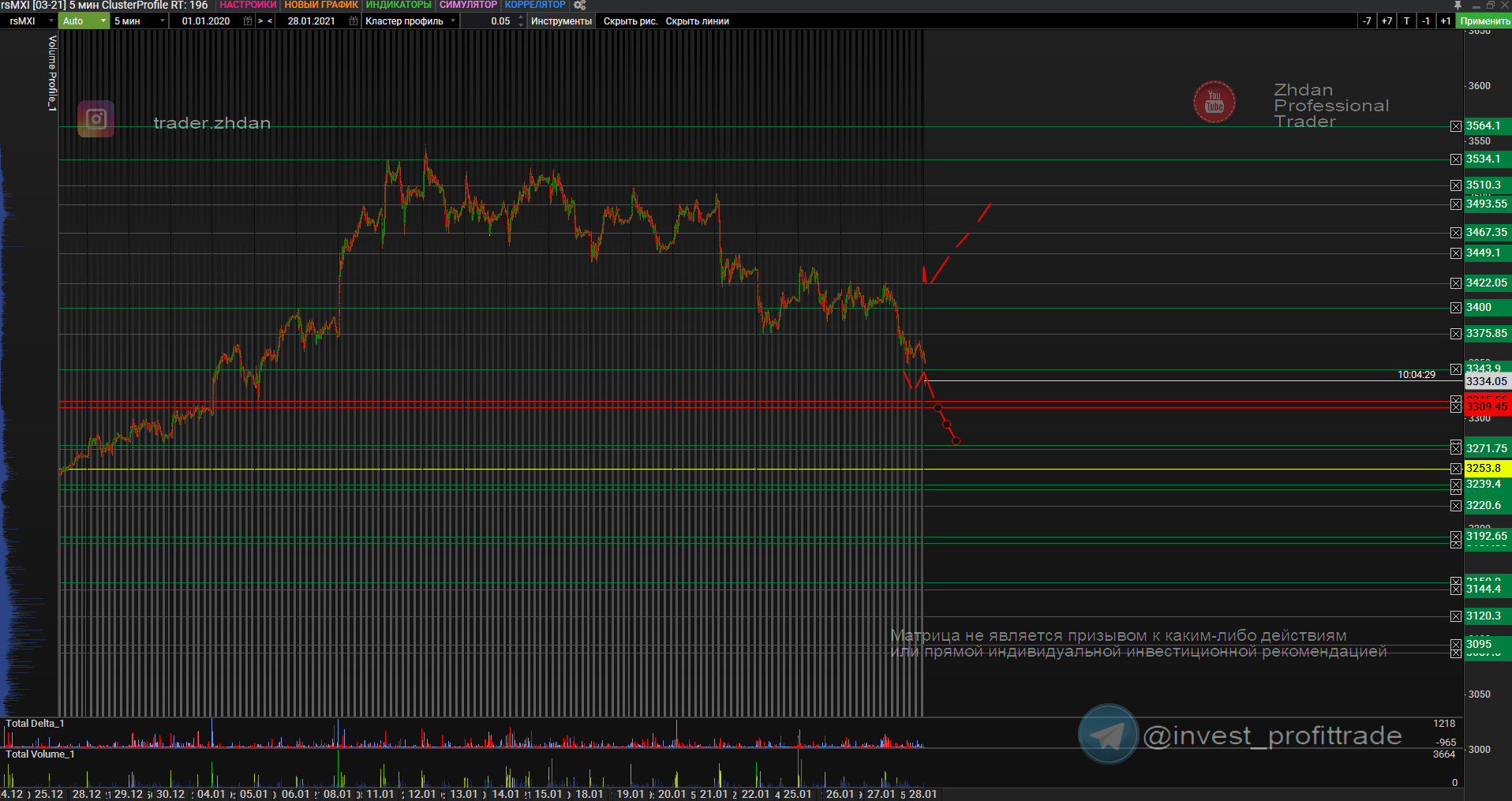This screenshot has width=1512, height=801.
Task: Expand the Кластер профиль chart type dropdown
Action: (x=453, y=21)
